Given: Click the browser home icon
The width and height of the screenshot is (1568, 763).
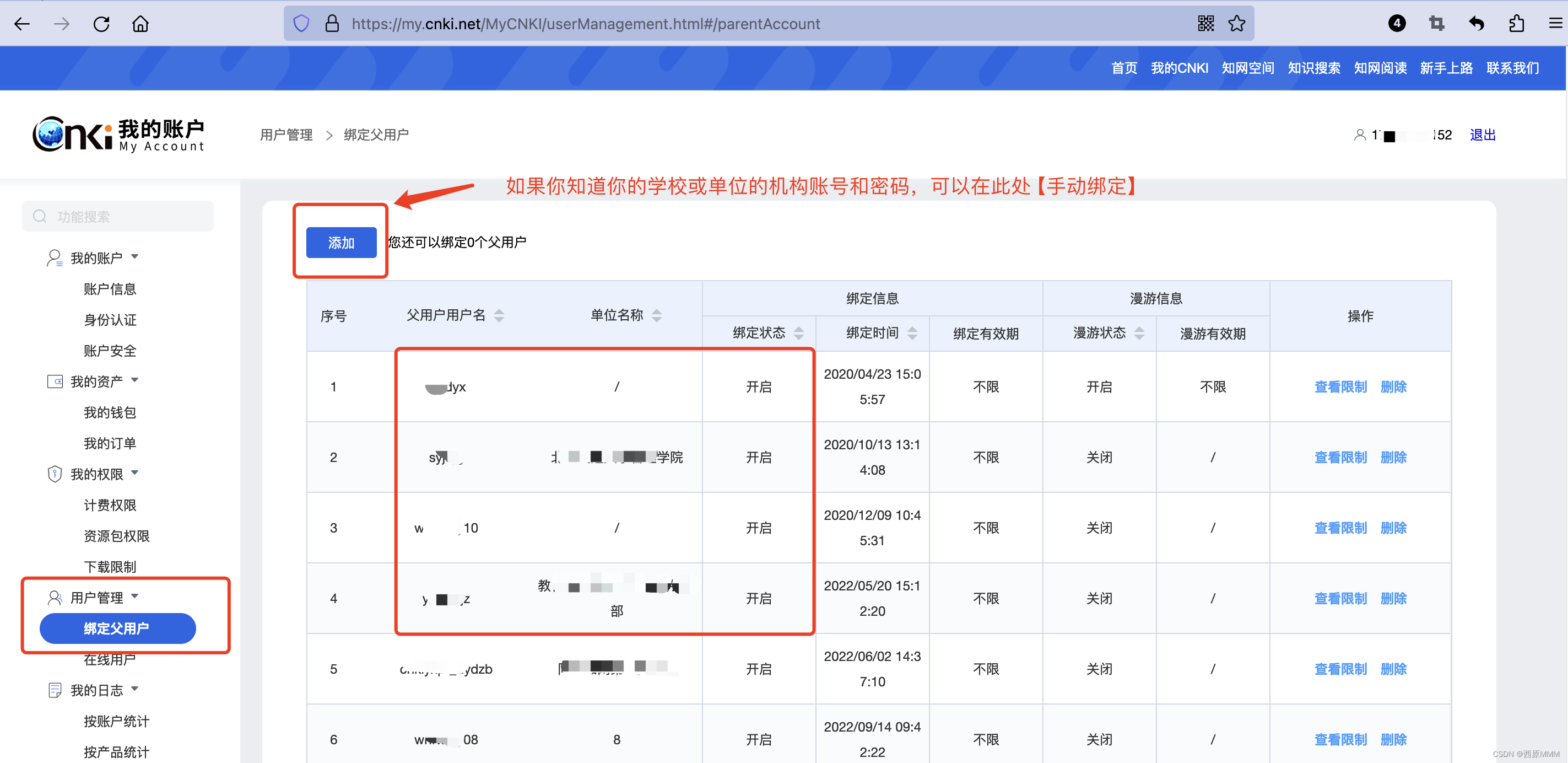Looking at the screenshot, I should coord(140,24).
